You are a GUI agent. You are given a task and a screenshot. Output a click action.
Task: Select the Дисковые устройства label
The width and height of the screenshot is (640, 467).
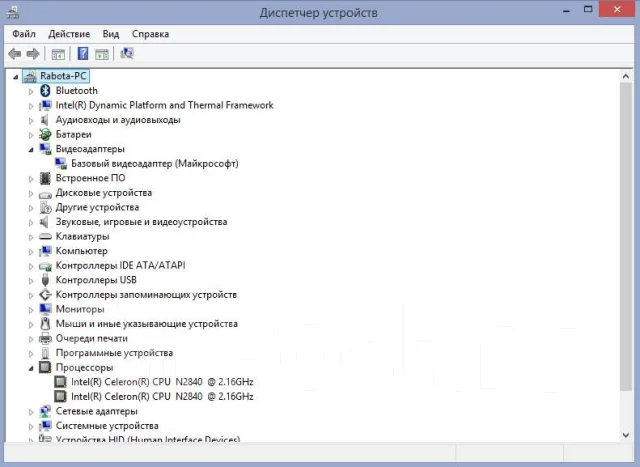click(104, 192)
